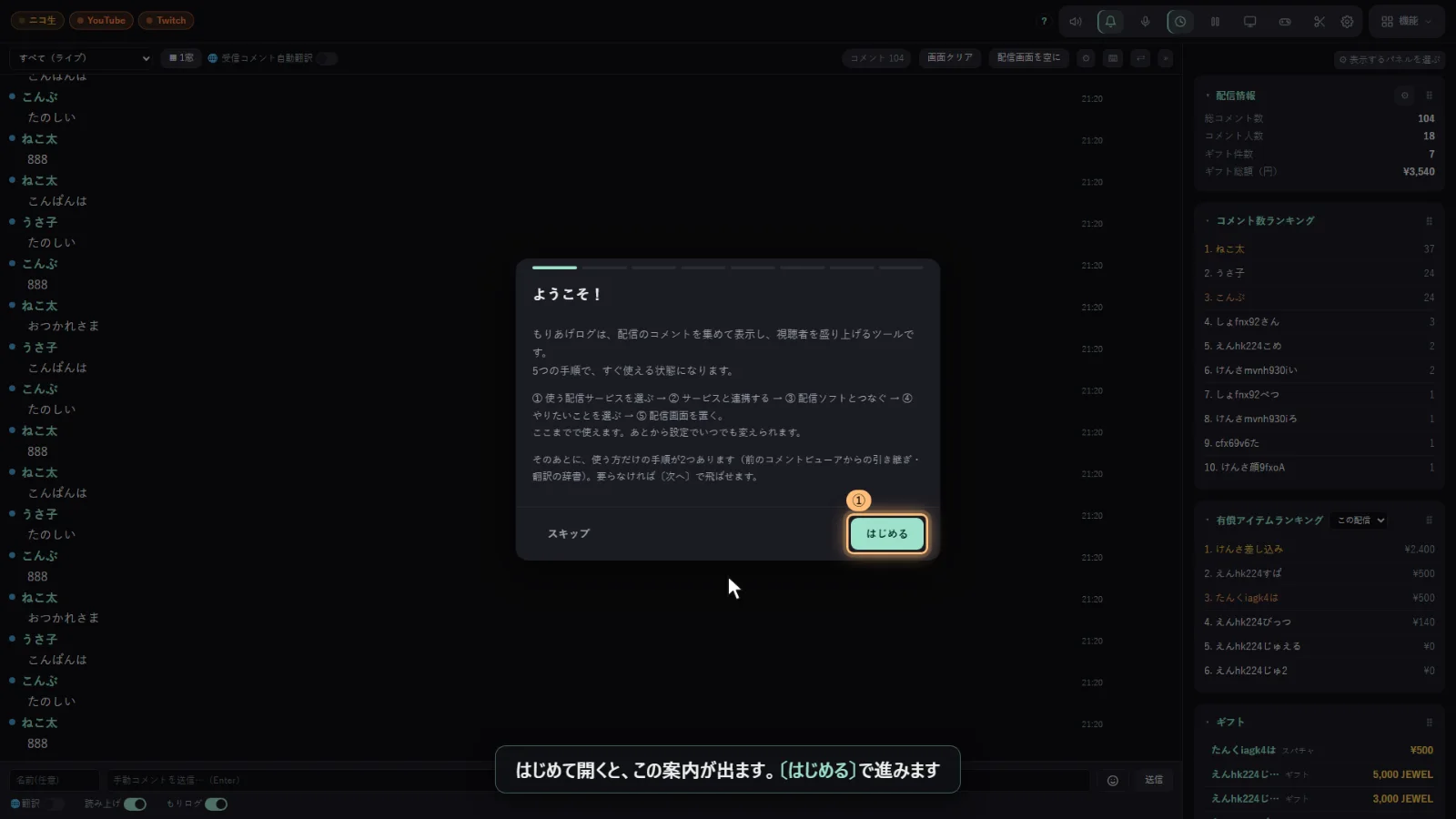The height and width of the screenshot is (819, 1456).
Task: Click the pause icon in top toolbar
Action: click(1215, 22)
